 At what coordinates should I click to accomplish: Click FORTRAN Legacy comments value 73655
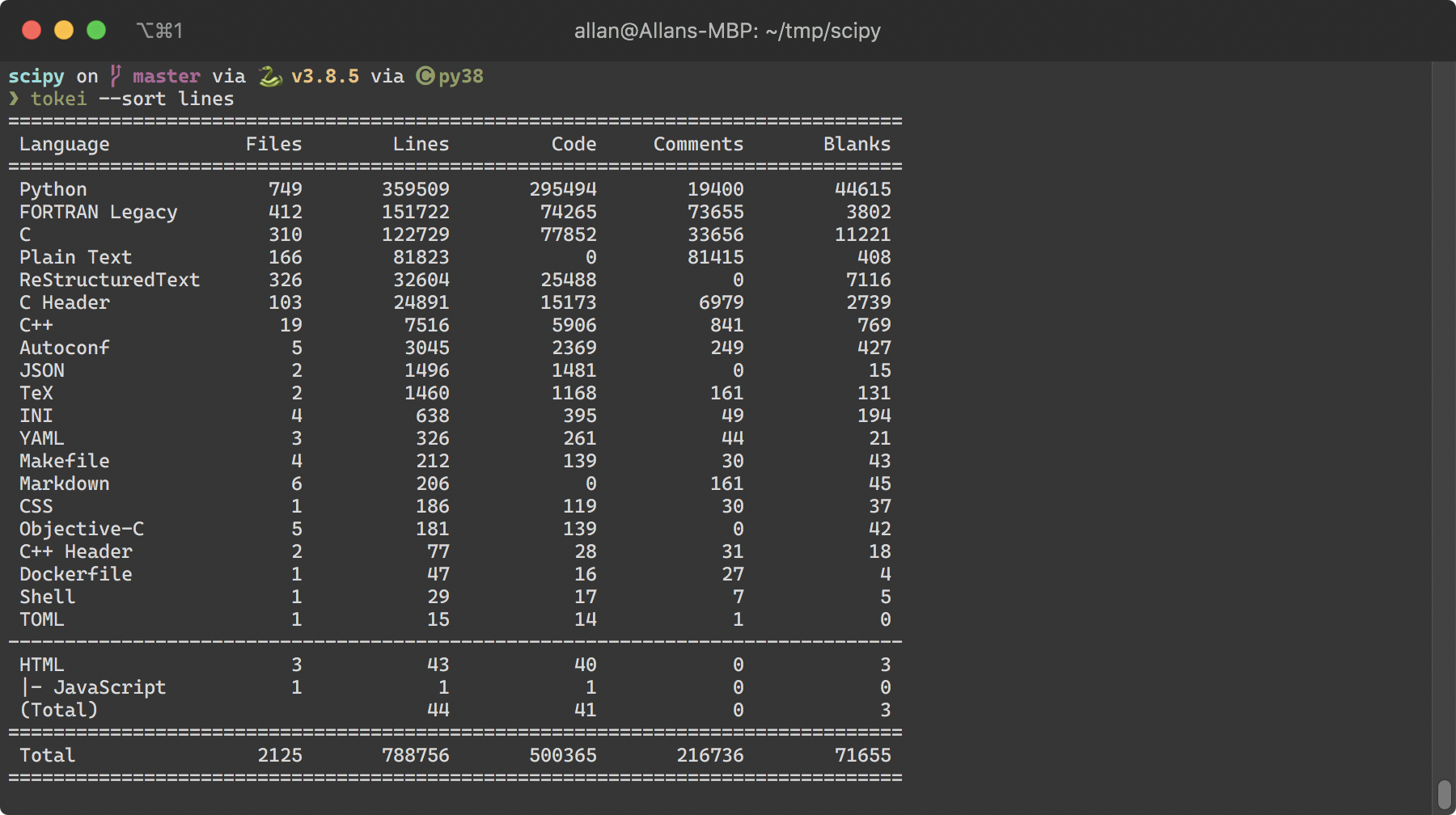[x=716, y=212]
